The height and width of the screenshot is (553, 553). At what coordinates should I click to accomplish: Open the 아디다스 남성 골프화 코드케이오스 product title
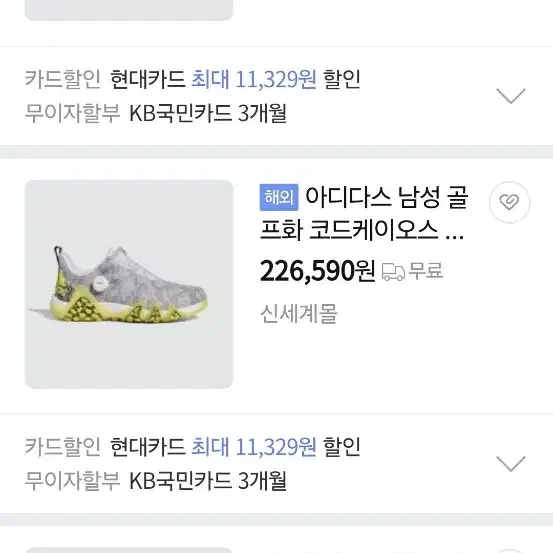pos(364,214)
